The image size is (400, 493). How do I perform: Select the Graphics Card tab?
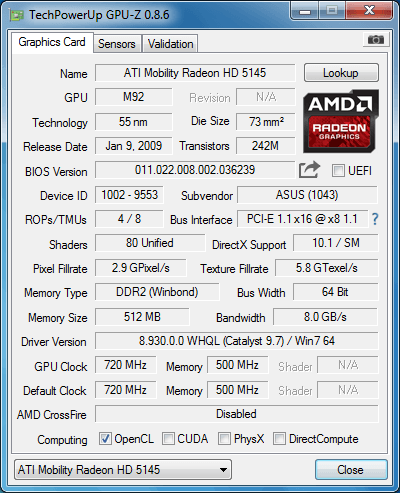(52, 42)
